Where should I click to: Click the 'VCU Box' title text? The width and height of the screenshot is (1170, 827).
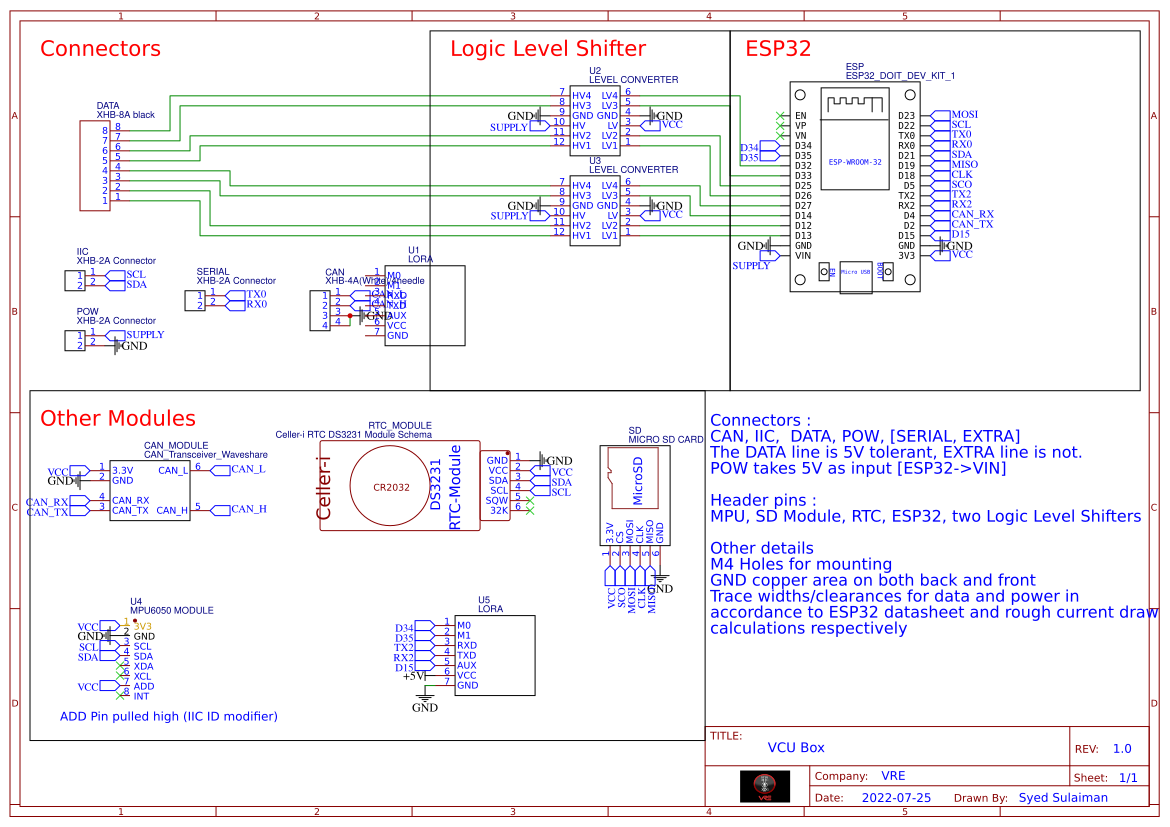[x=796, y=748]
